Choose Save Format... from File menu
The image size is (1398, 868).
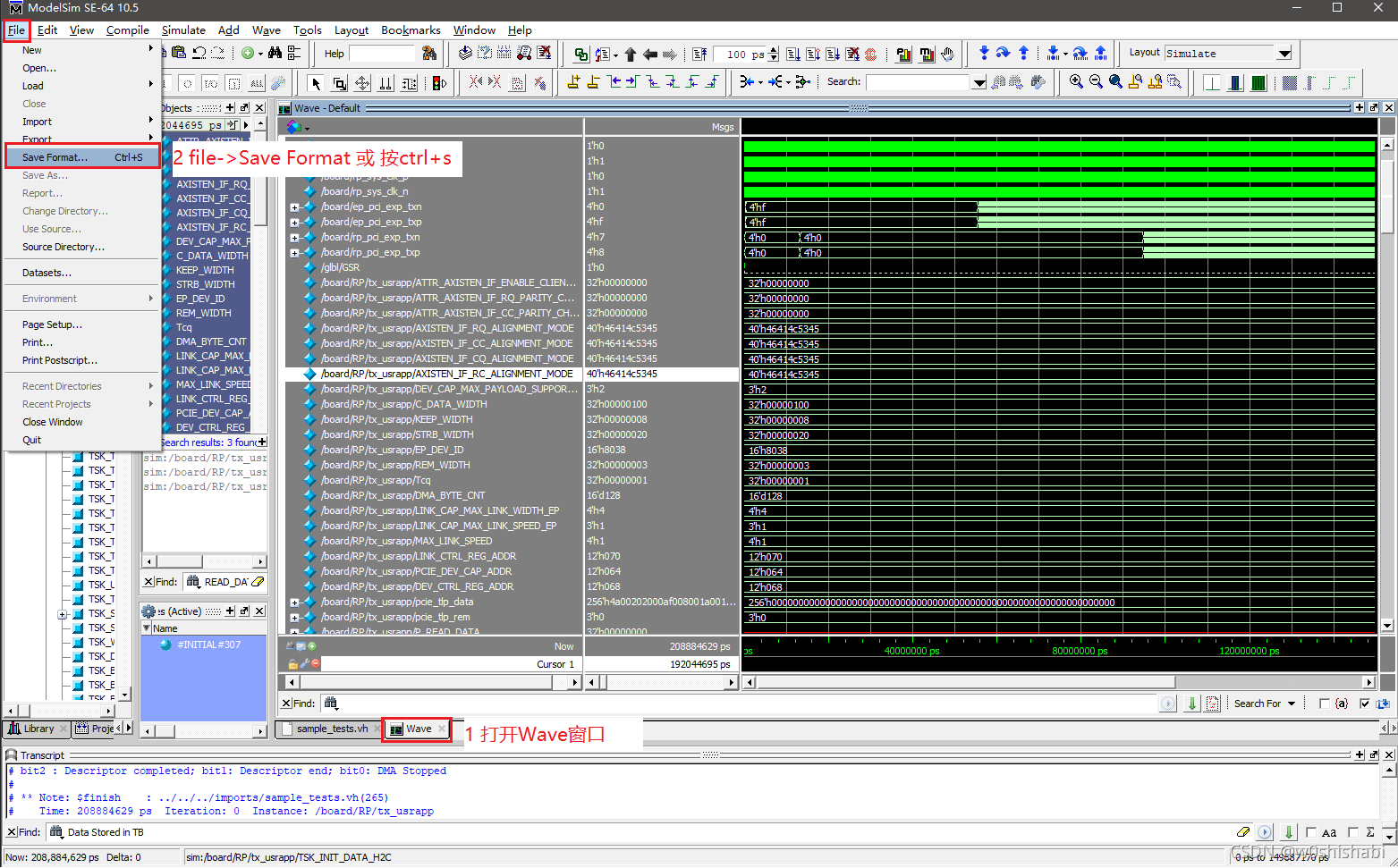tap(82, 157)
